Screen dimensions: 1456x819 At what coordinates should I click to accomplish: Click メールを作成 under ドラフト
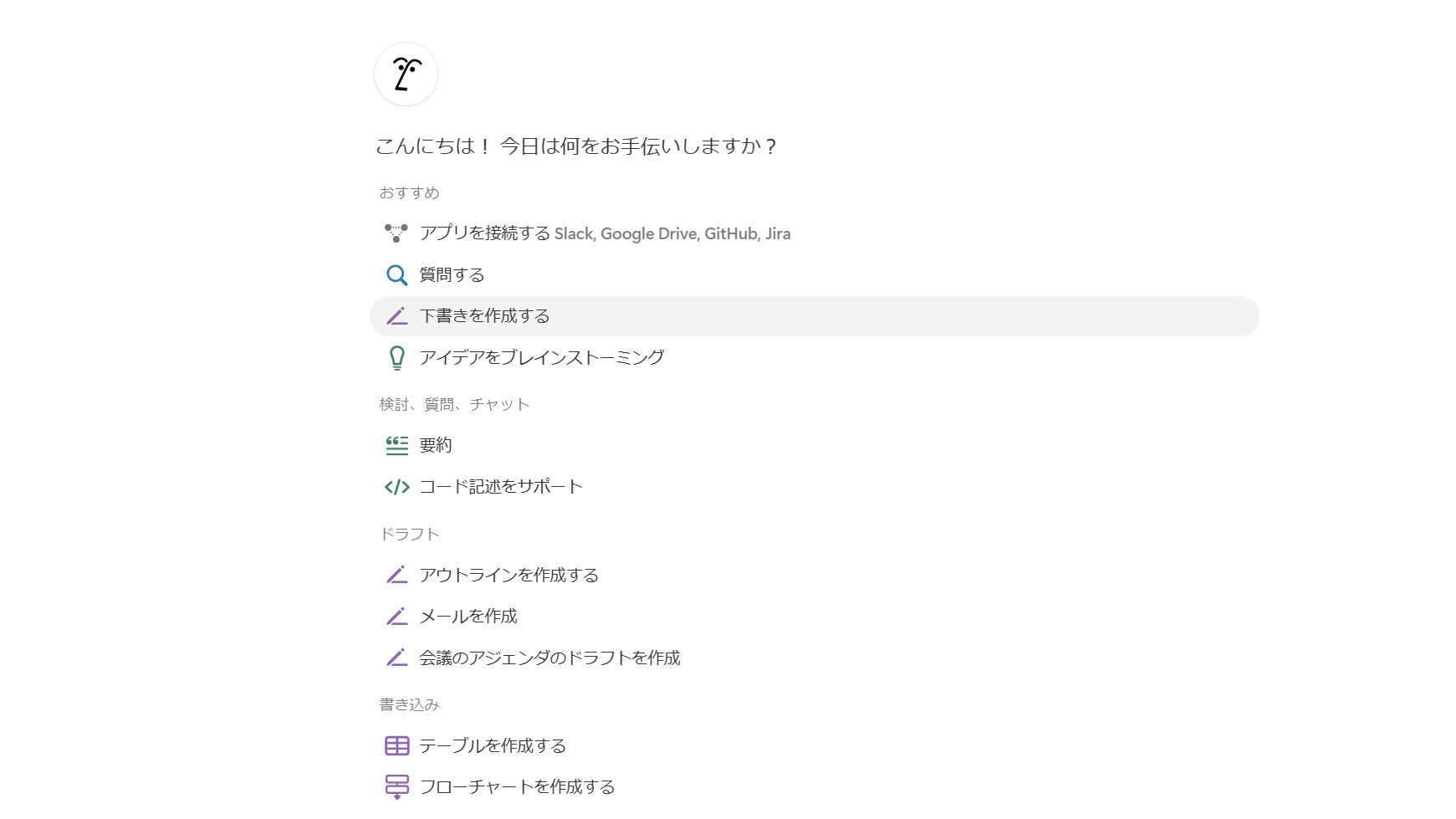(x=467, y=617)
